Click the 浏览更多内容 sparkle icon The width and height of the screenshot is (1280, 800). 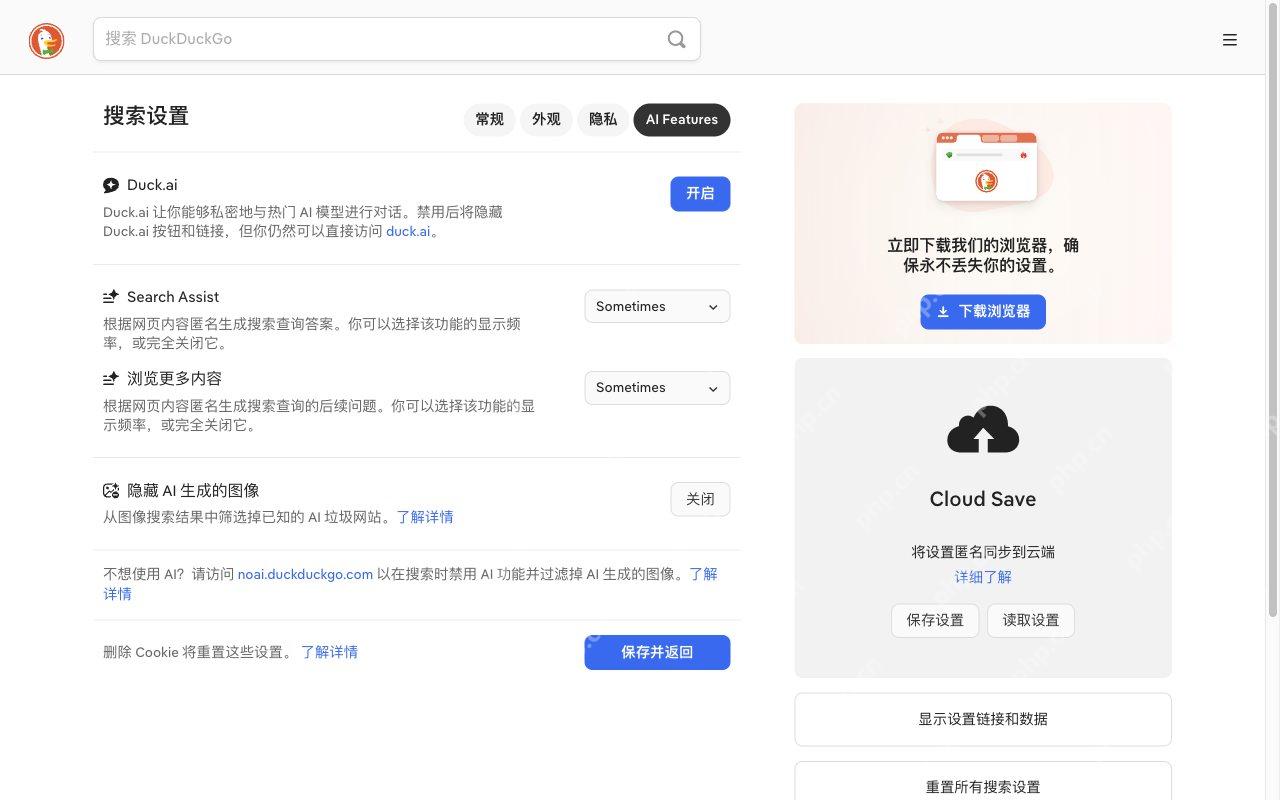(111, 379)
